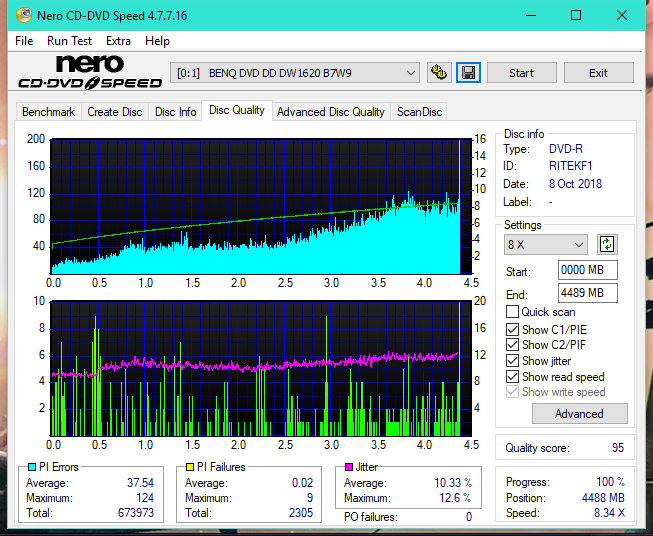Viewport: 653px width, 536px height.
Task: Open the 8 X speed dropdown
Action: coord(546,244)
